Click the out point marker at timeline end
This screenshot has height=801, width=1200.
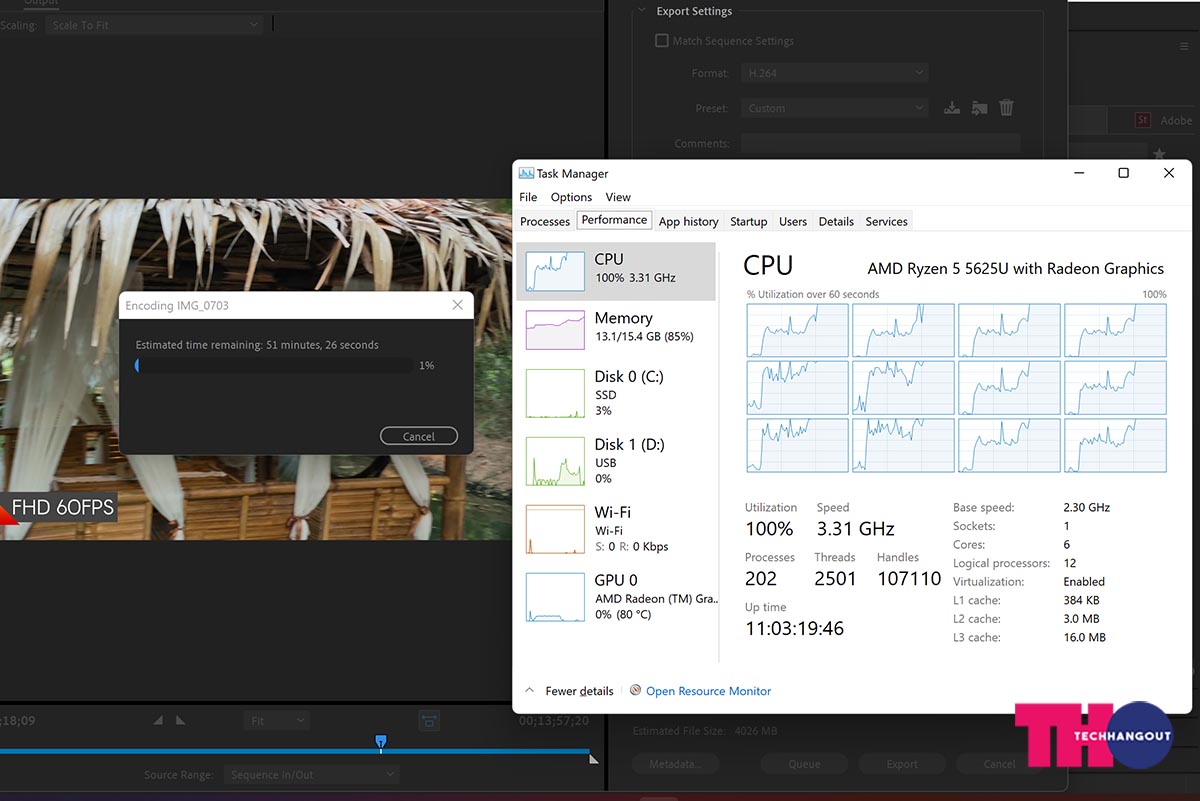tap(594, 759)
